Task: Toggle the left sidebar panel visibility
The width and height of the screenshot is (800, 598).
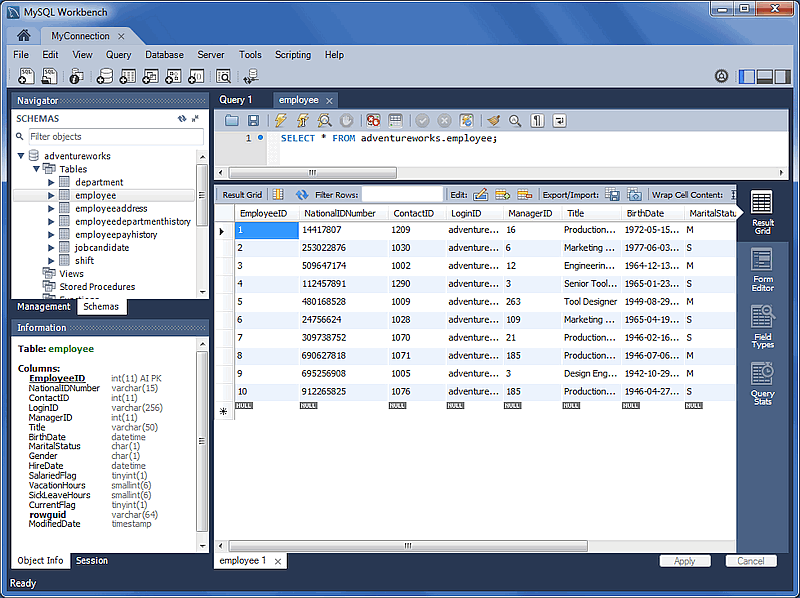Action: click(747, 77)
